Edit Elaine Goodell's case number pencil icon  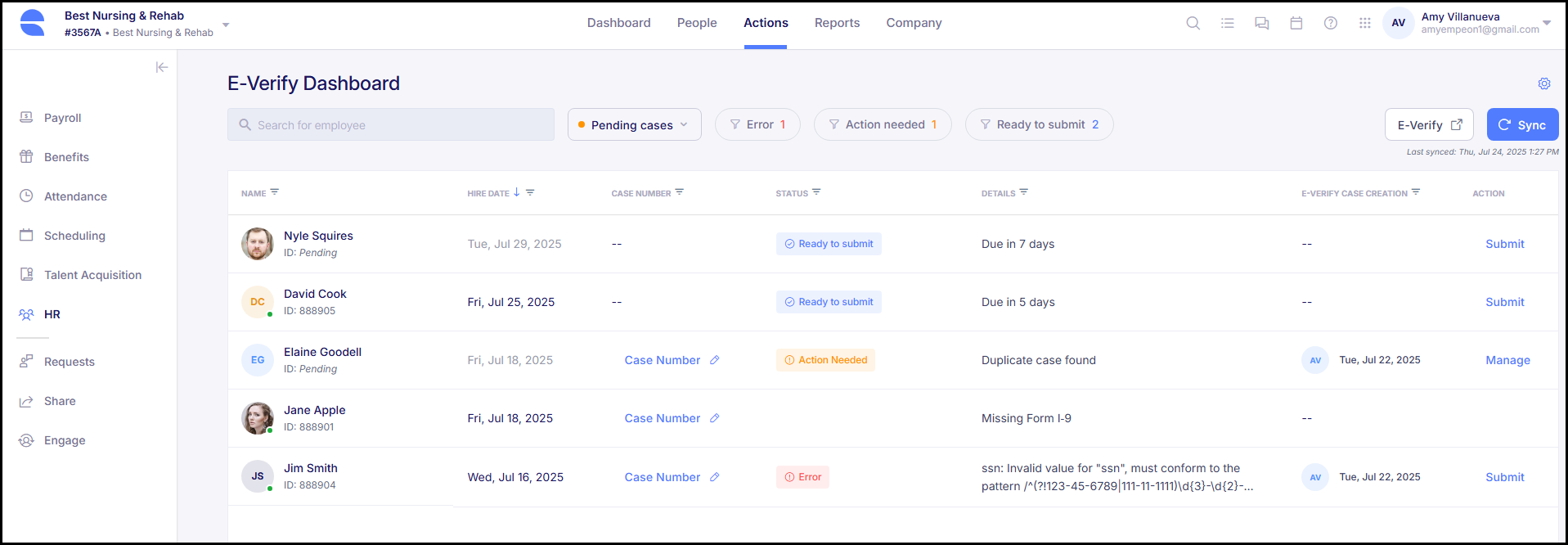(x=714, y=360)
